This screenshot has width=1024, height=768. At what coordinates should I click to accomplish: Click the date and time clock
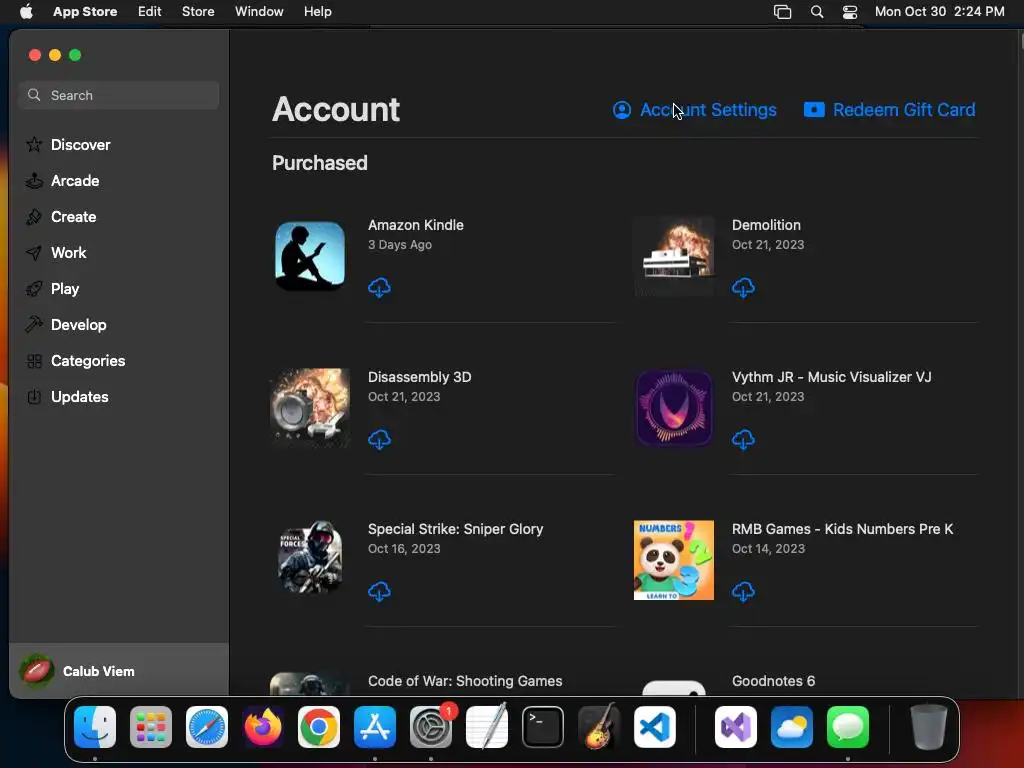(940, 12)
